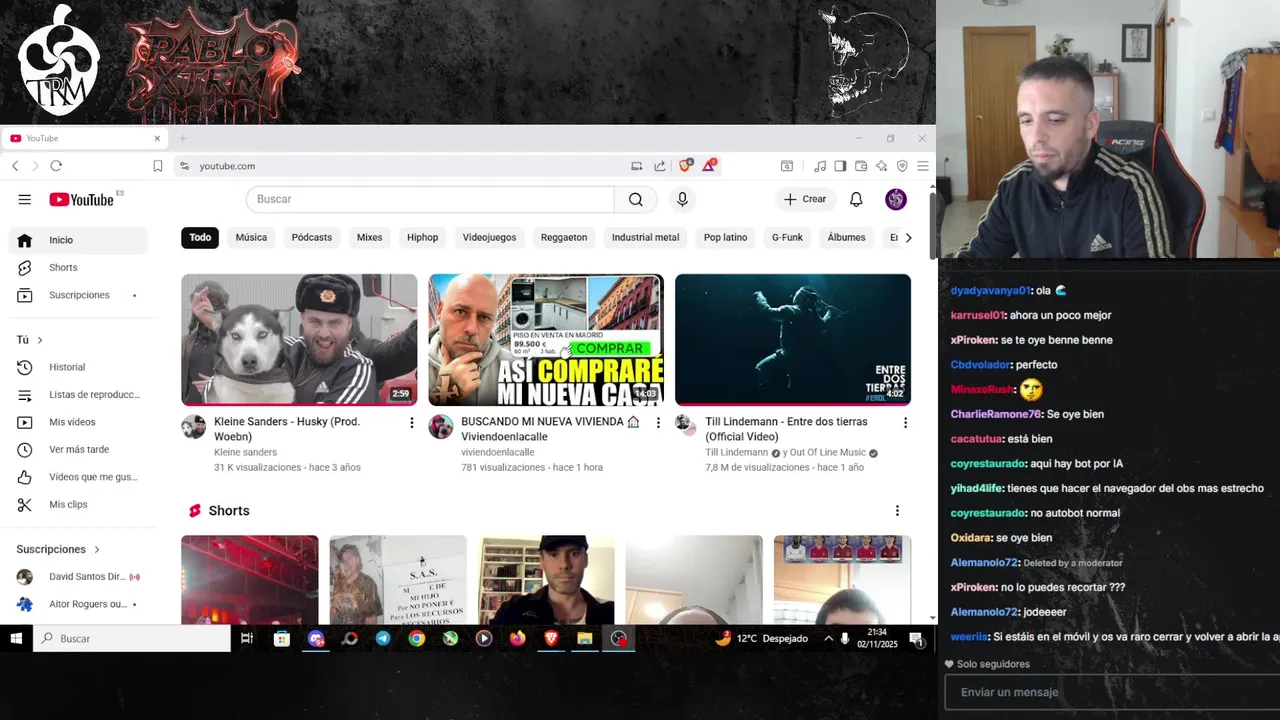Screen dimensions: 1280x720
Task: Play the Entre dos tierras thumbnail
Action: tap(793, 340)
